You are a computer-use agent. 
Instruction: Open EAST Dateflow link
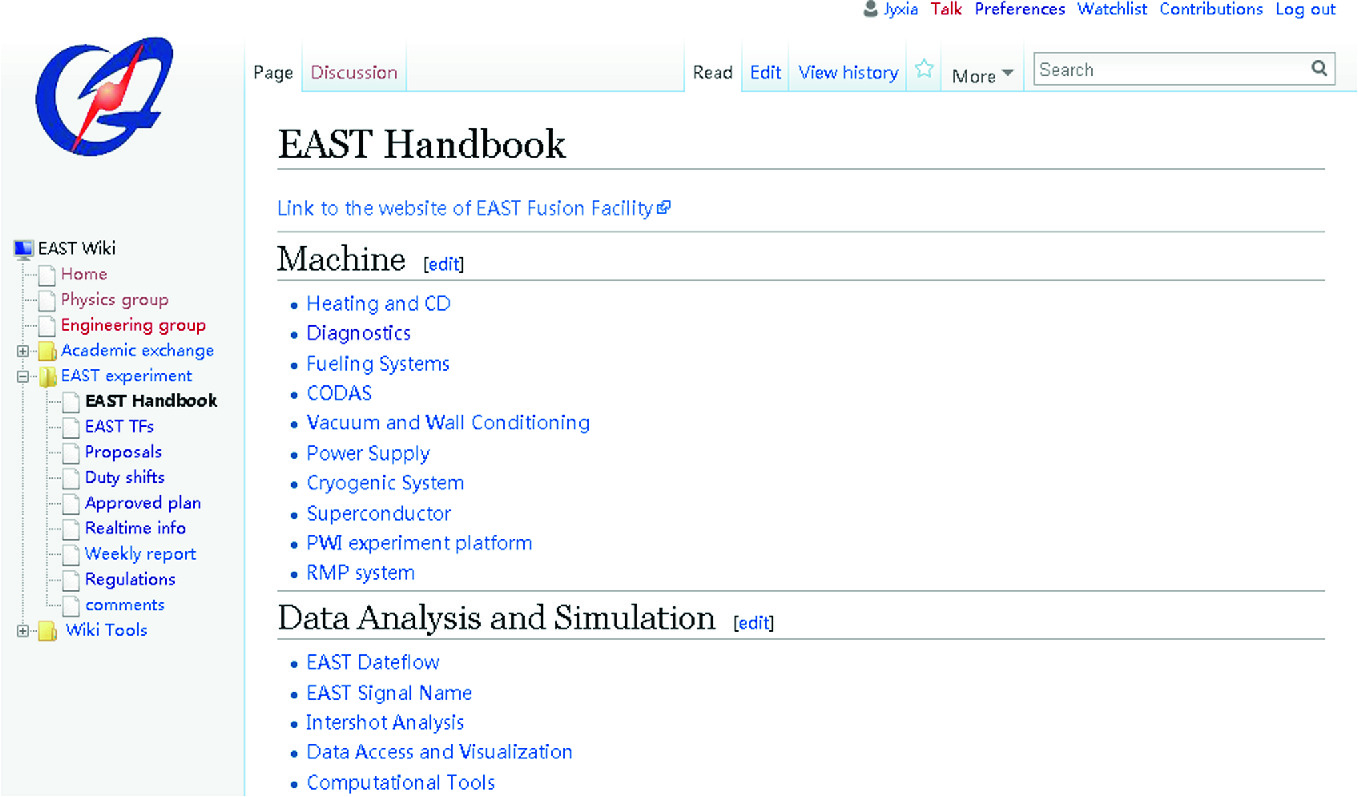tap(373, 662)
